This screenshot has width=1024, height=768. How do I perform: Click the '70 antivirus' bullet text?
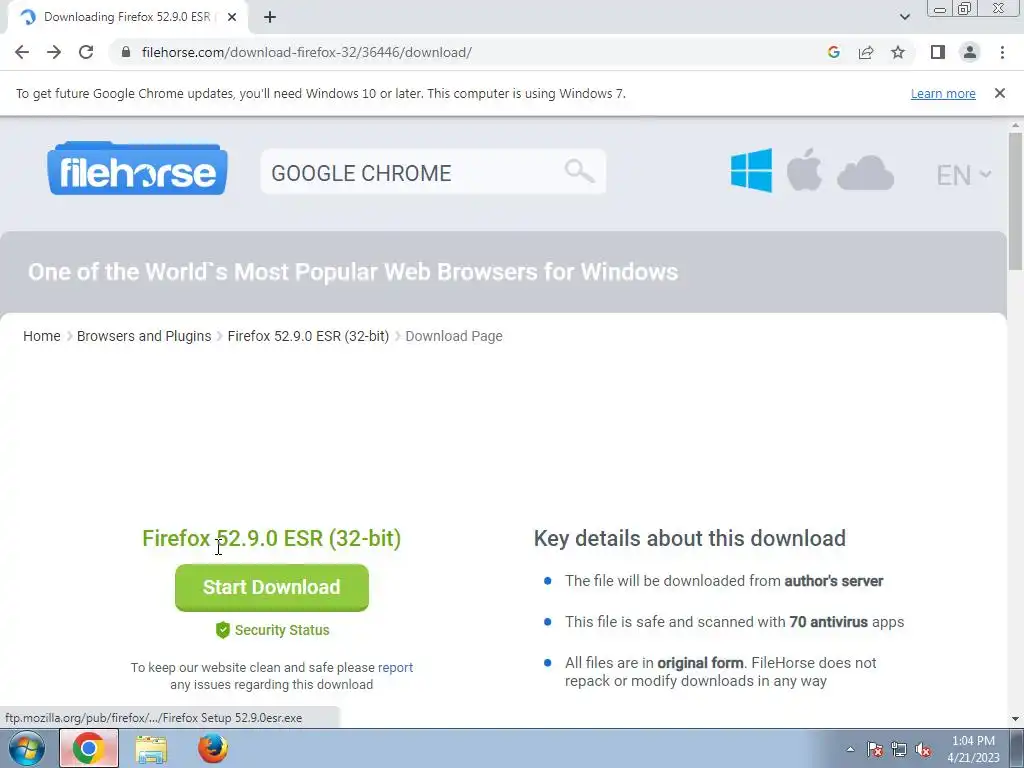click(x=828, y=622)
